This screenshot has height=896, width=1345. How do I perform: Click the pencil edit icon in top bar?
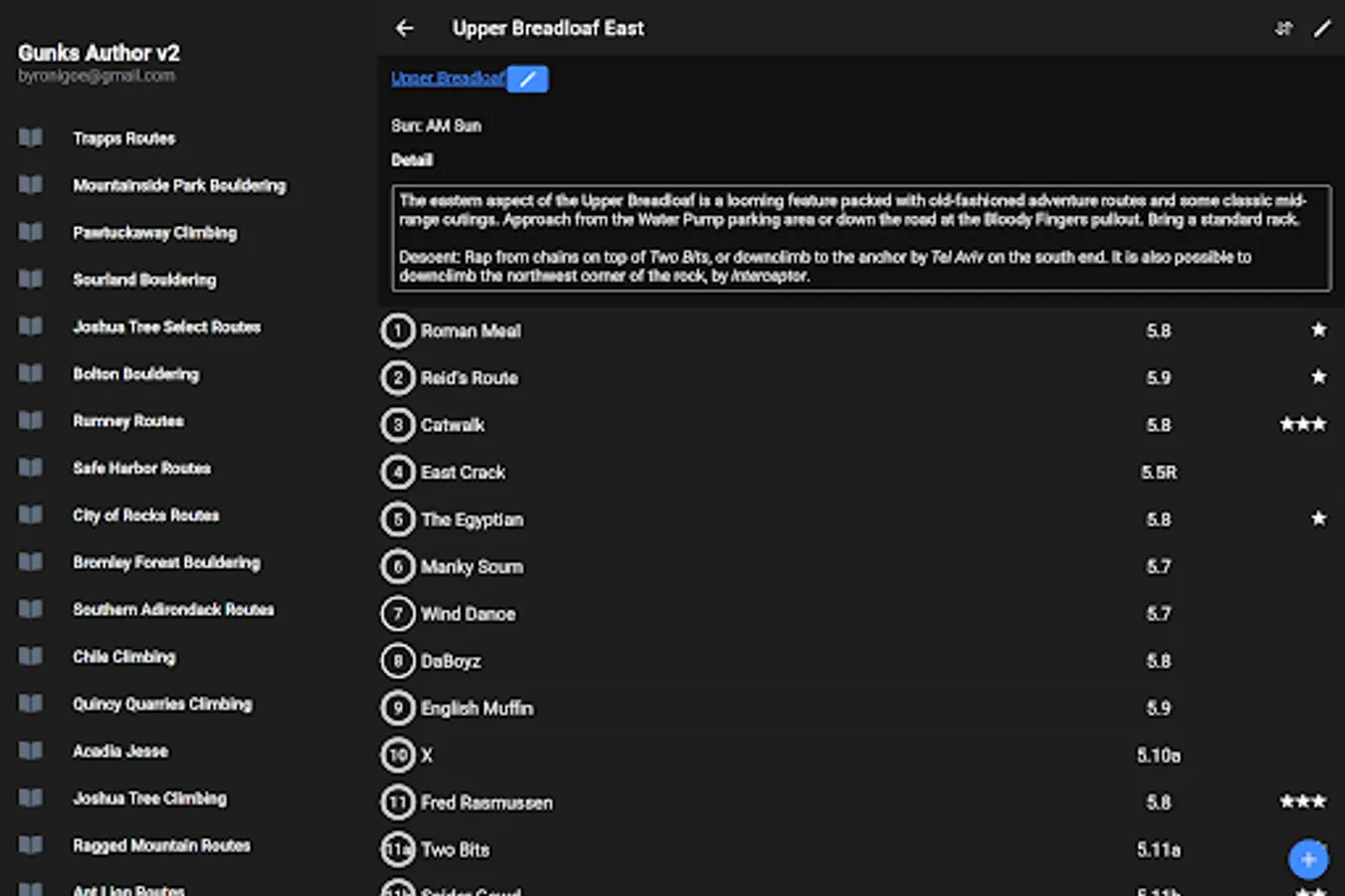(1321, 28)
